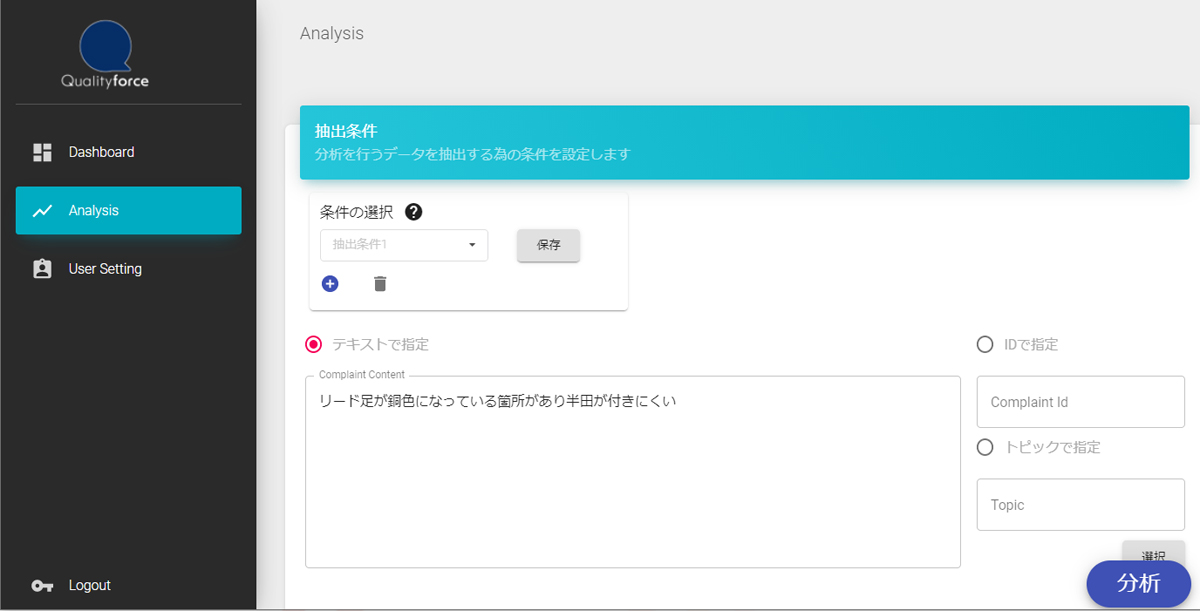Select the テキストで指定 radio button
This screenshot has height=611, width=1200.
pyautogui.click(x=312, y=344)
